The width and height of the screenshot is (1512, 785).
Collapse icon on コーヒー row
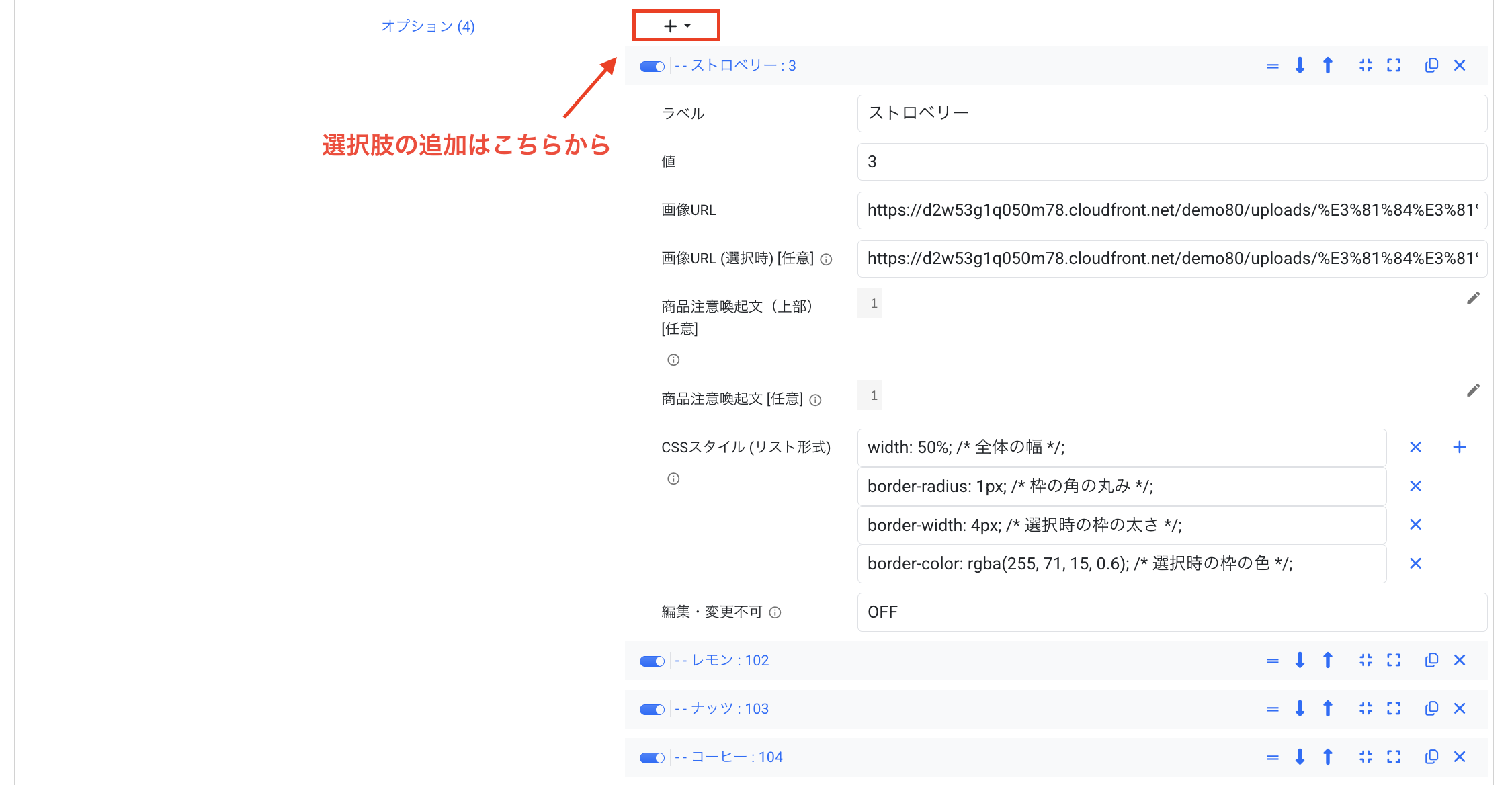[1366, 757]
